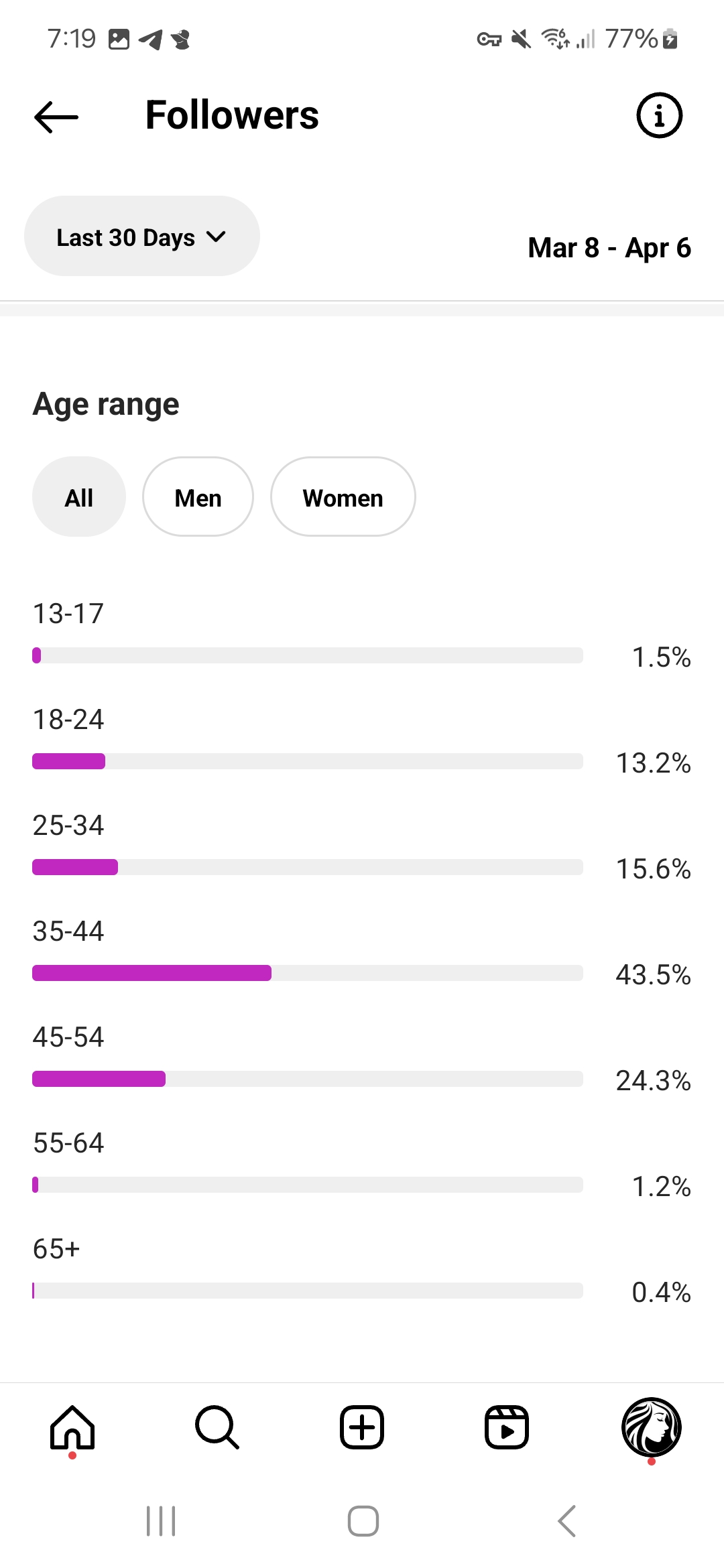Open the info icon beside Followers
The height and width of the screenshot is (1568, 724).
(659, 115)
